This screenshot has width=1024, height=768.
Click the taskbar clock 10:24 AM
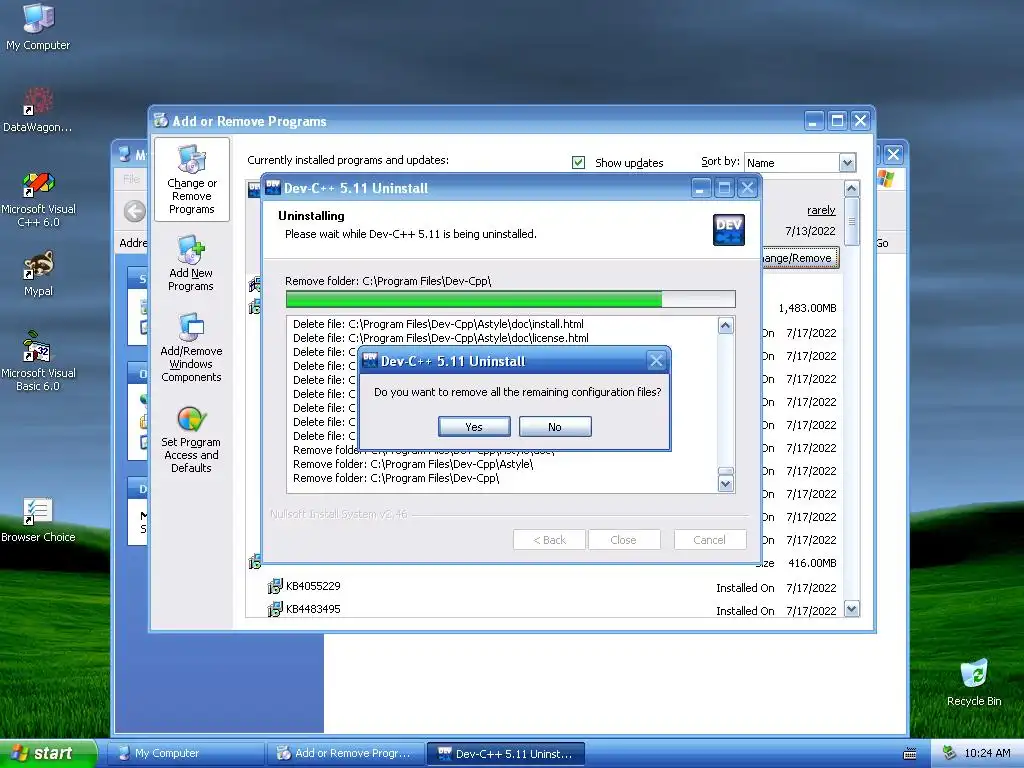[987, 753]
